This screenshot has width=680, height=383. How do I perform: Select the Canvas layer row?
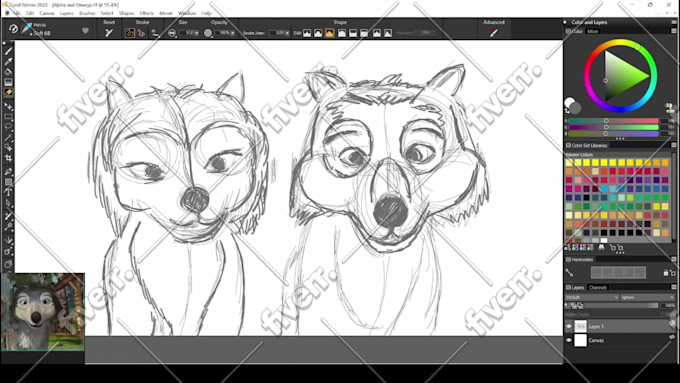[621, 340]
